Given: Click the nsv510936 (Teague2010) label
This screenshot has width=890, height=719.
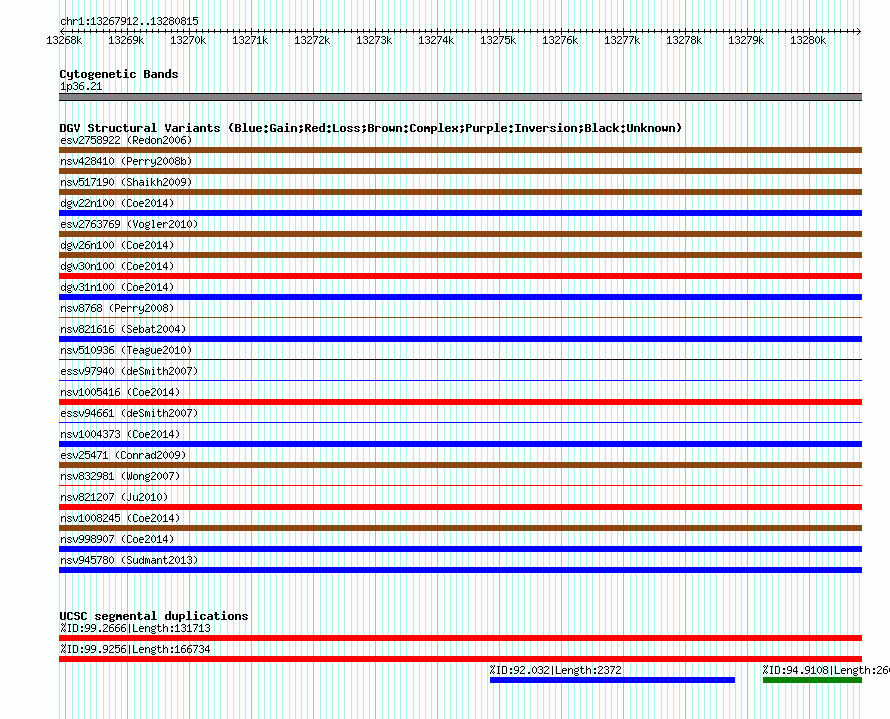Looking at the screenshot, I should coord(126,350).
